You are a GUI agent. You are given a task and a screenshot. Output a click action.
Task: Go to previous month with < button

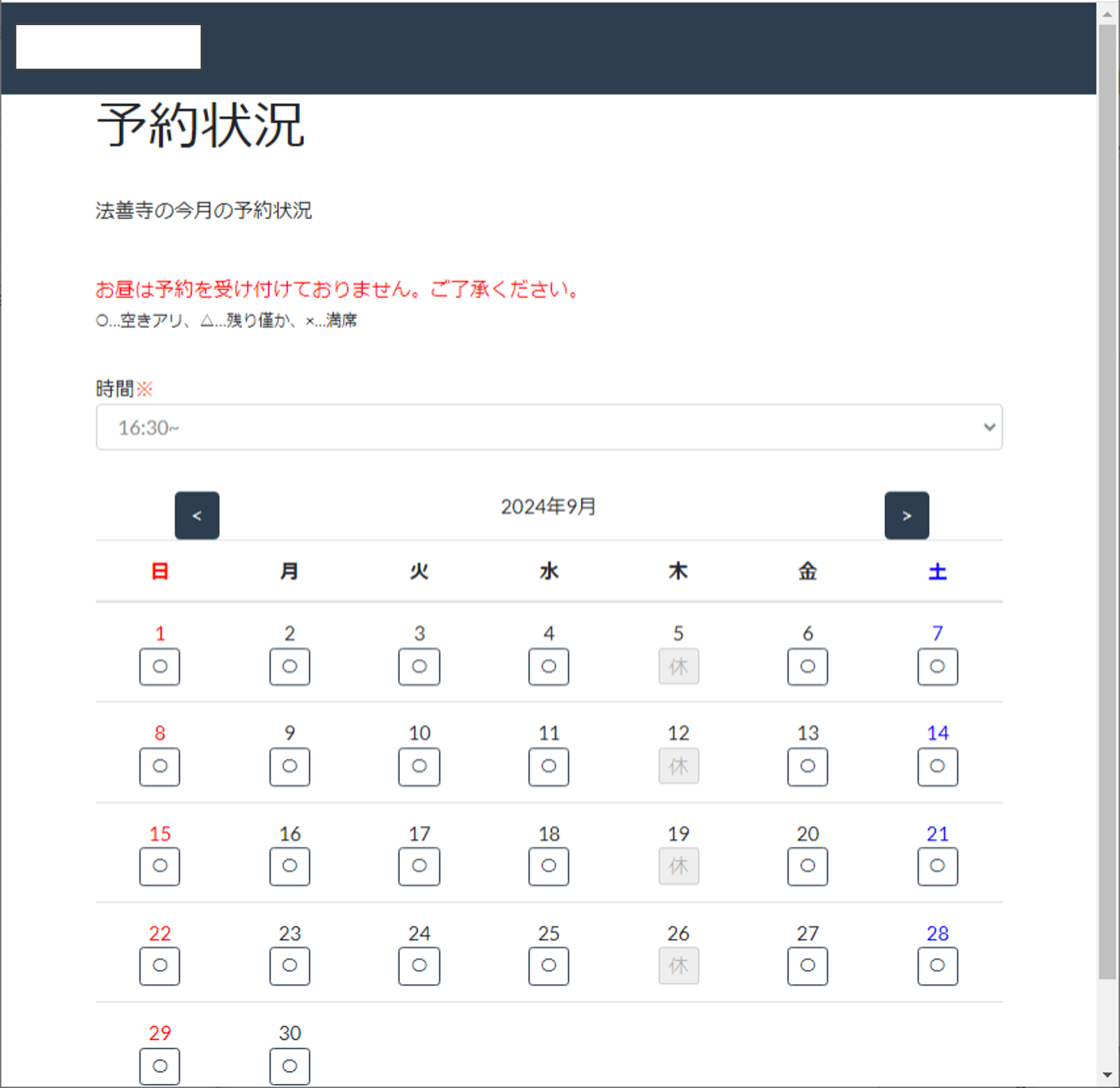(197, 515)
